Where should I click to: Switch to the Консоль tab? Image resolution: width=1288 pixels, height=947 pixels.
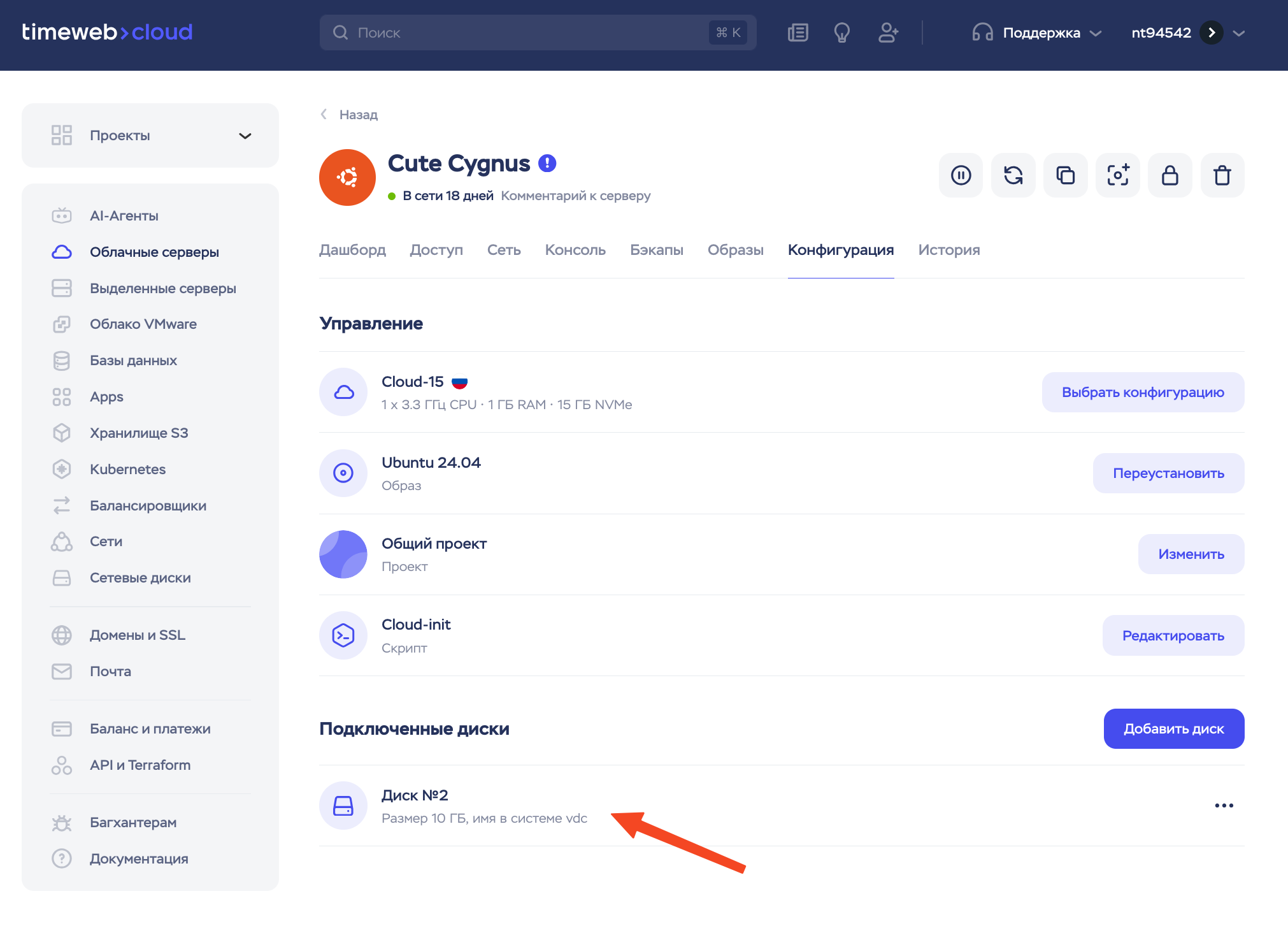point(575,250)
